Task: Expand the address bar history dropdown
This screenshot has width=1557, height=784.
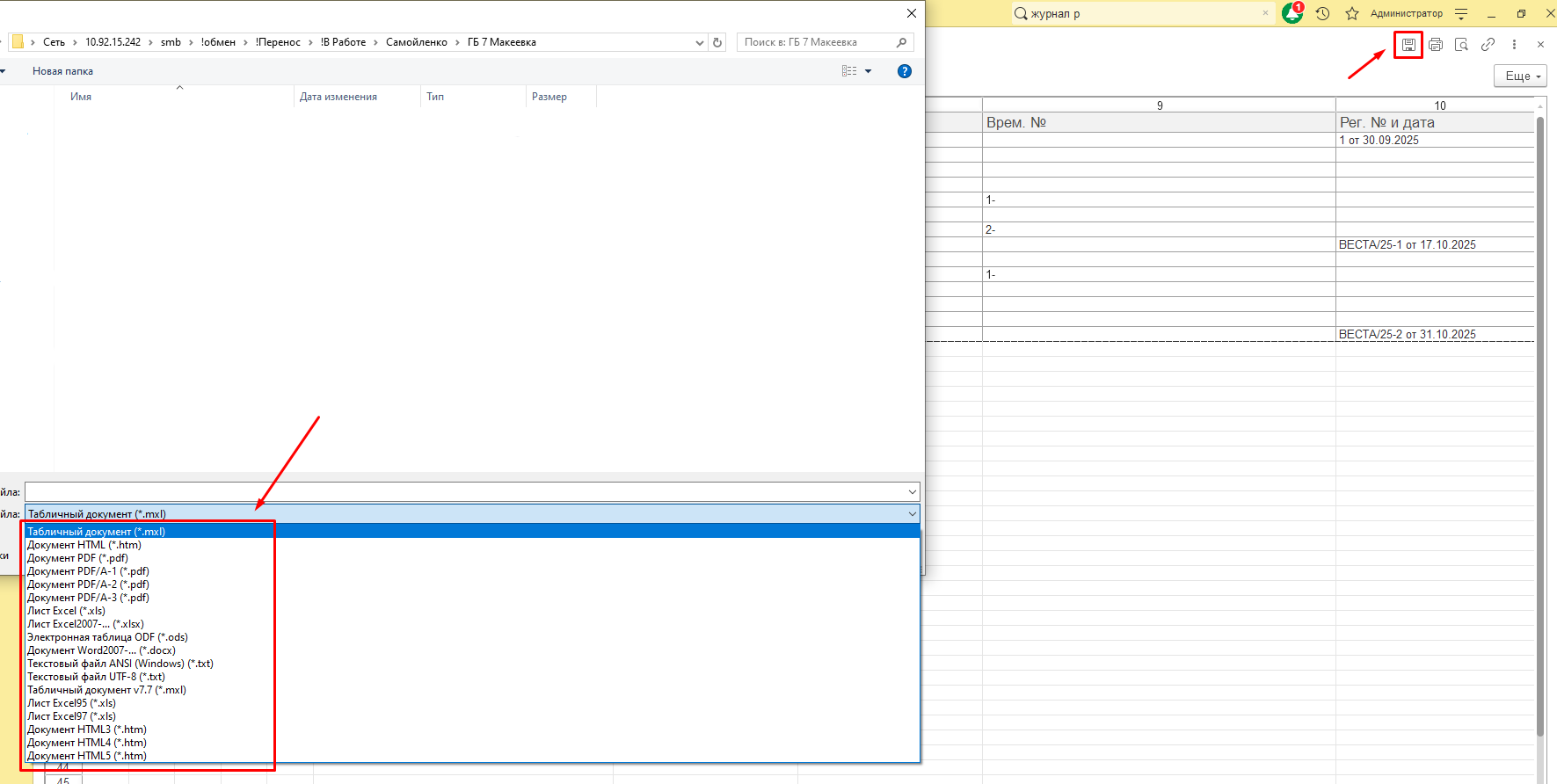Action: 700,42
